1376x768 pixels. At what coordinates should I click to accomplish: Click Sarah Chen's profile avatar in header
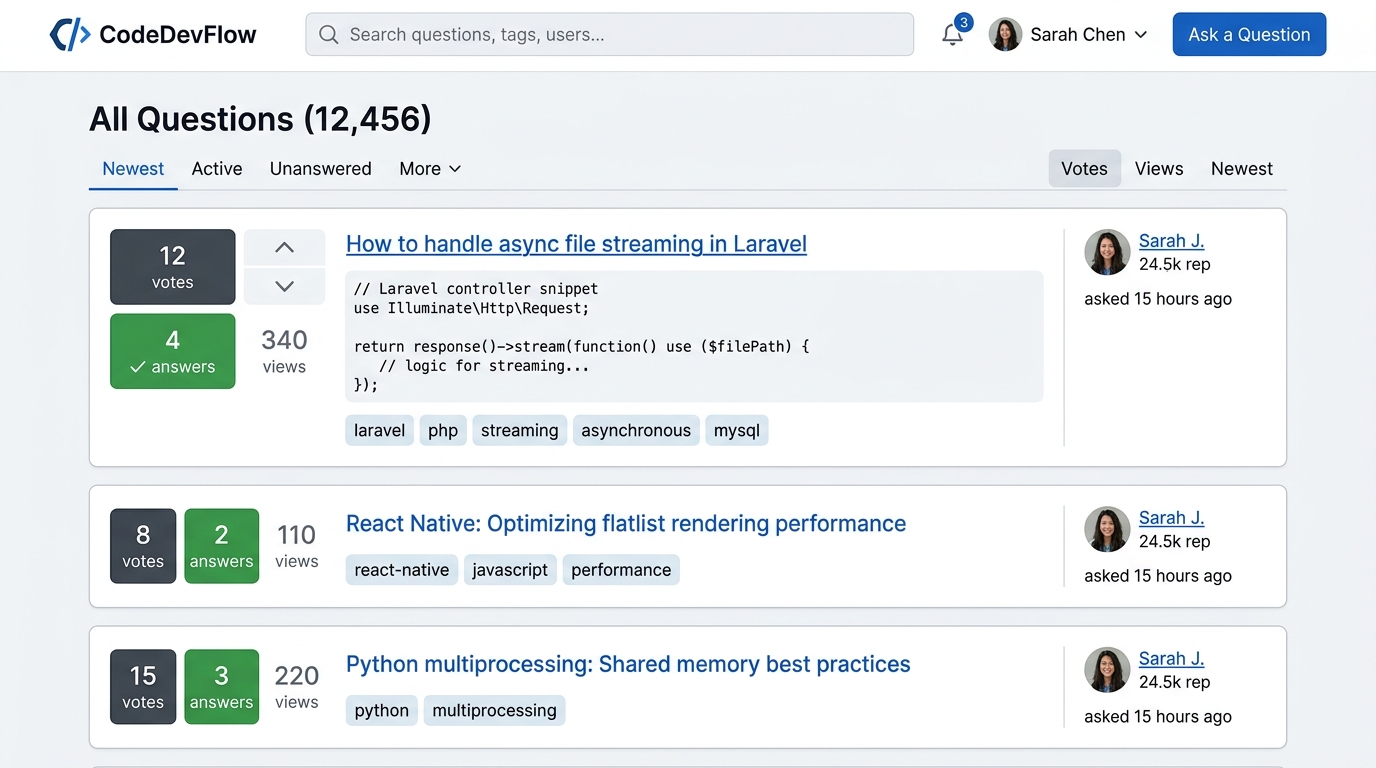coord(1005,35)
